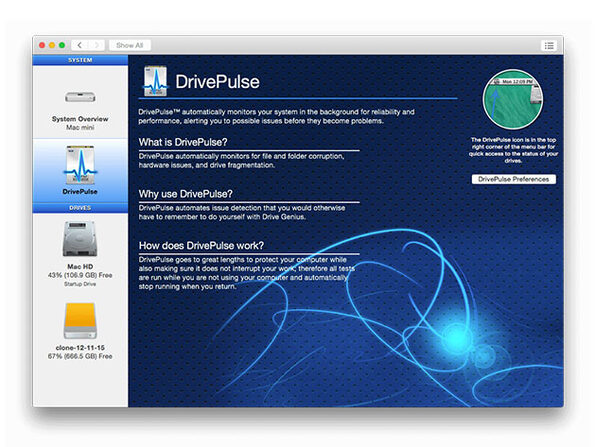Click the circular menu bar preview image

[513, 100]
